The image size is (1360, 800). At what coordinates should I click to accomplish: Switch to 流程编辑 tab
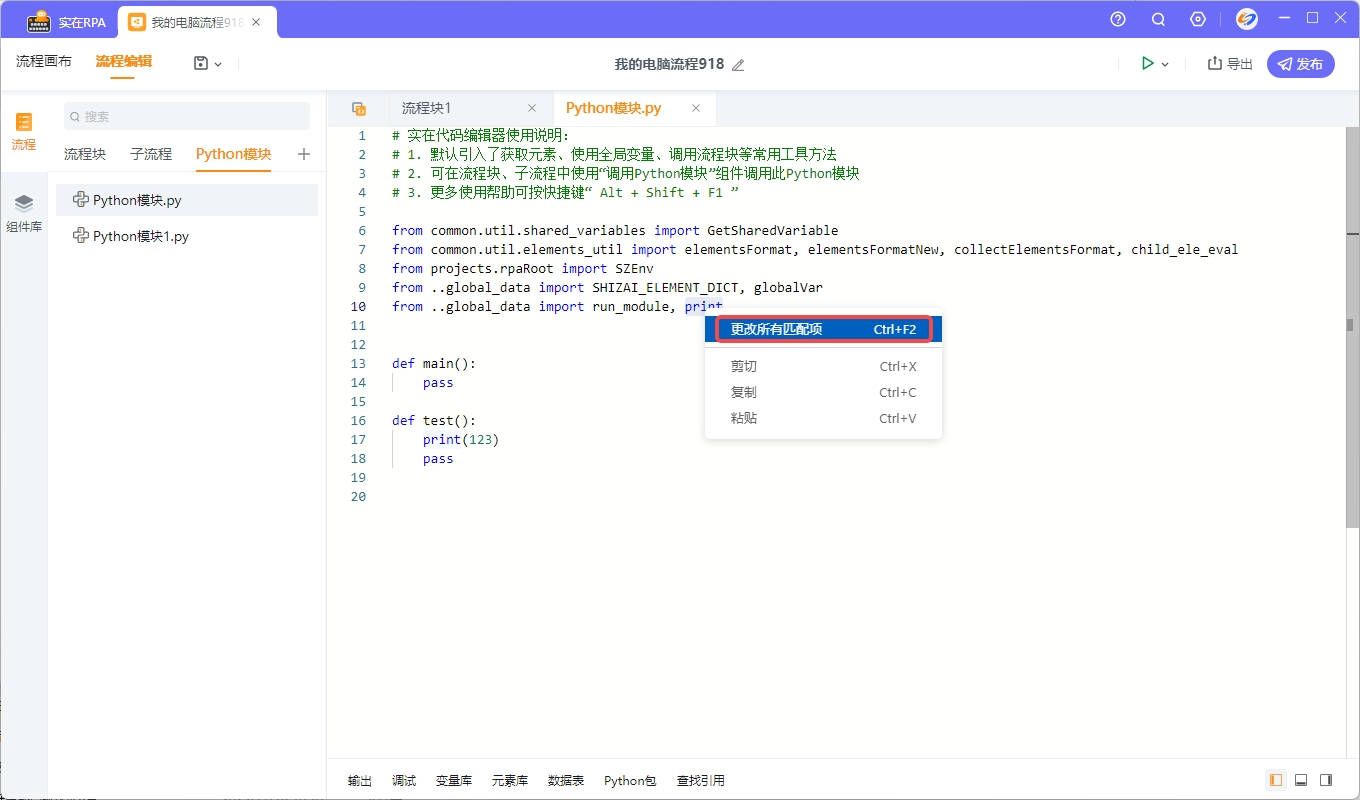(124, 61)
